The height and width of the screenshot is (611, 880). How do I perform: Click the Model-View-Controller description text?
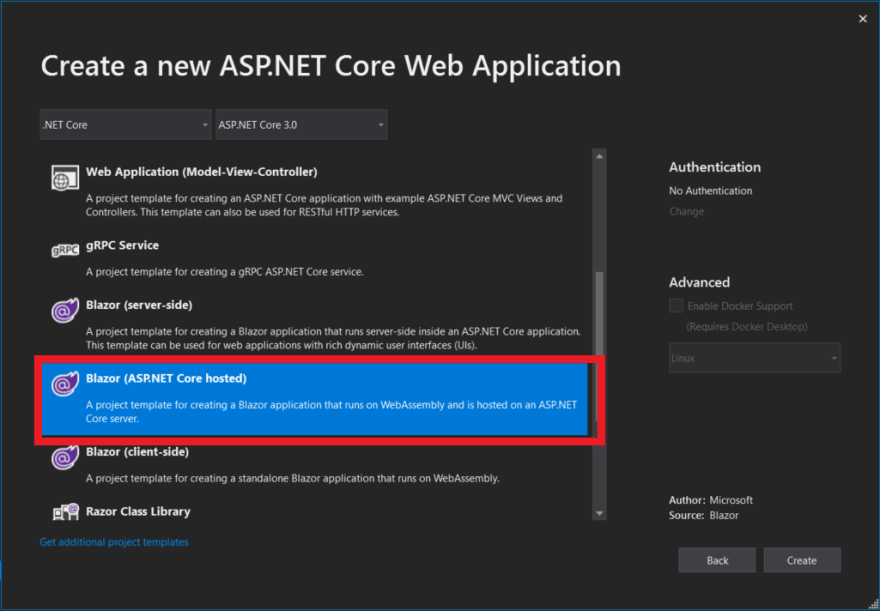tap(324, 205)
